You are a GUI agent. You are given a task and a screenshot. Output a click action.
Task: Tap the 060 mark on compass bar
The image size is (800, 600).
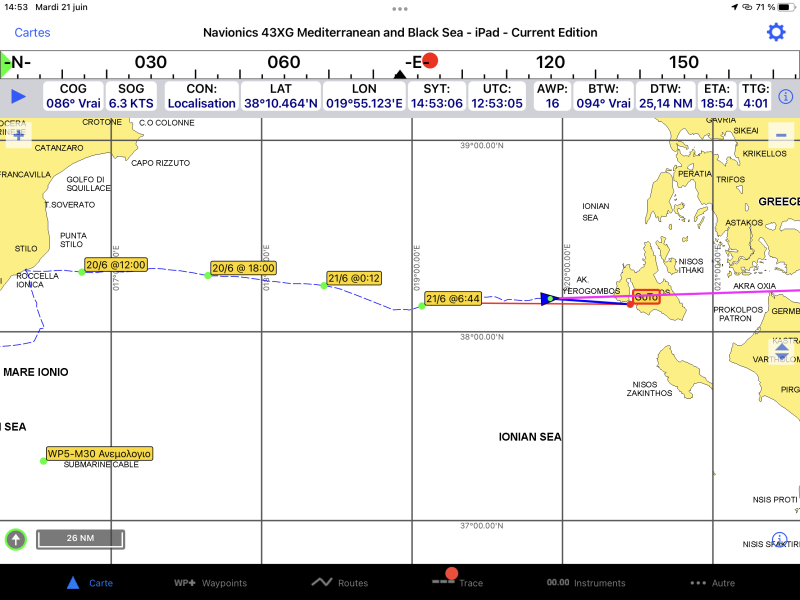pyautogui.click(x=284, y=62)
